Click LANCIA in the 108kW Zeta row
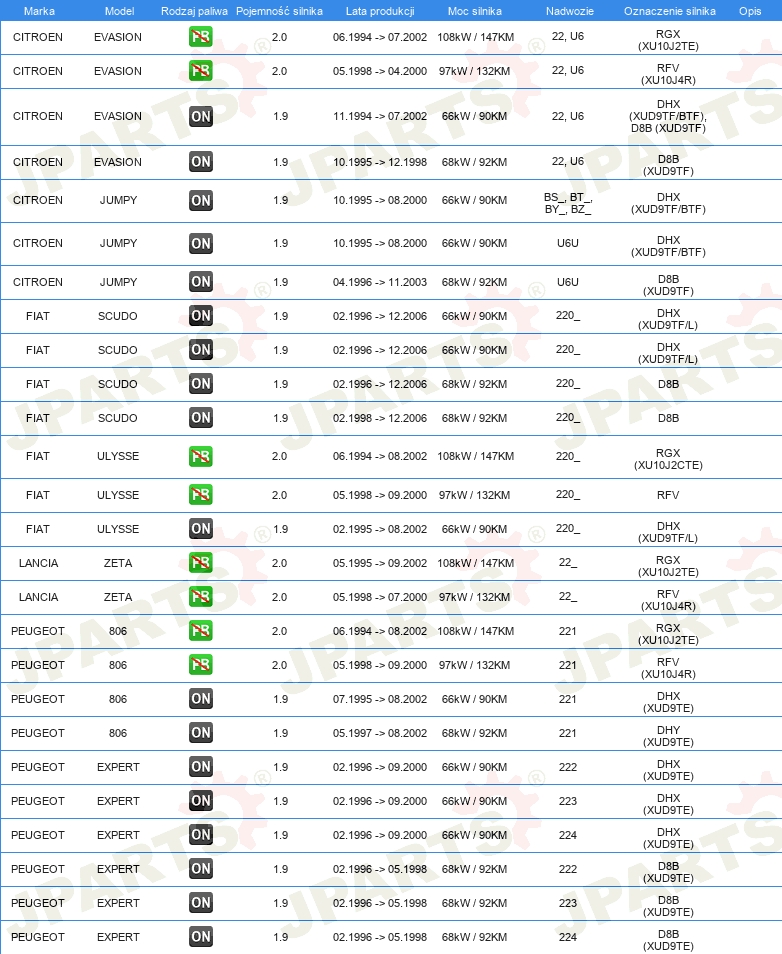Screen dimensions: 782x954 click(38, 563)
